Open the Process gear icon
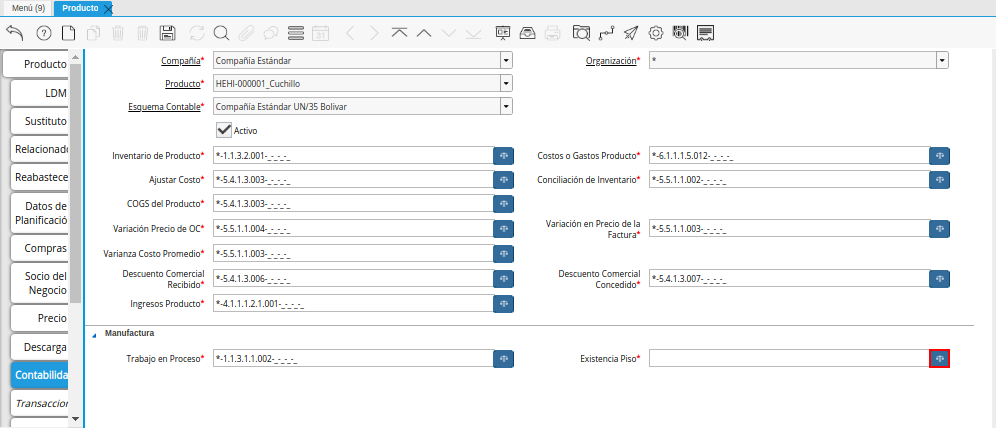Image resolution: width=996 pixels, height=428 pixels. 656,32
